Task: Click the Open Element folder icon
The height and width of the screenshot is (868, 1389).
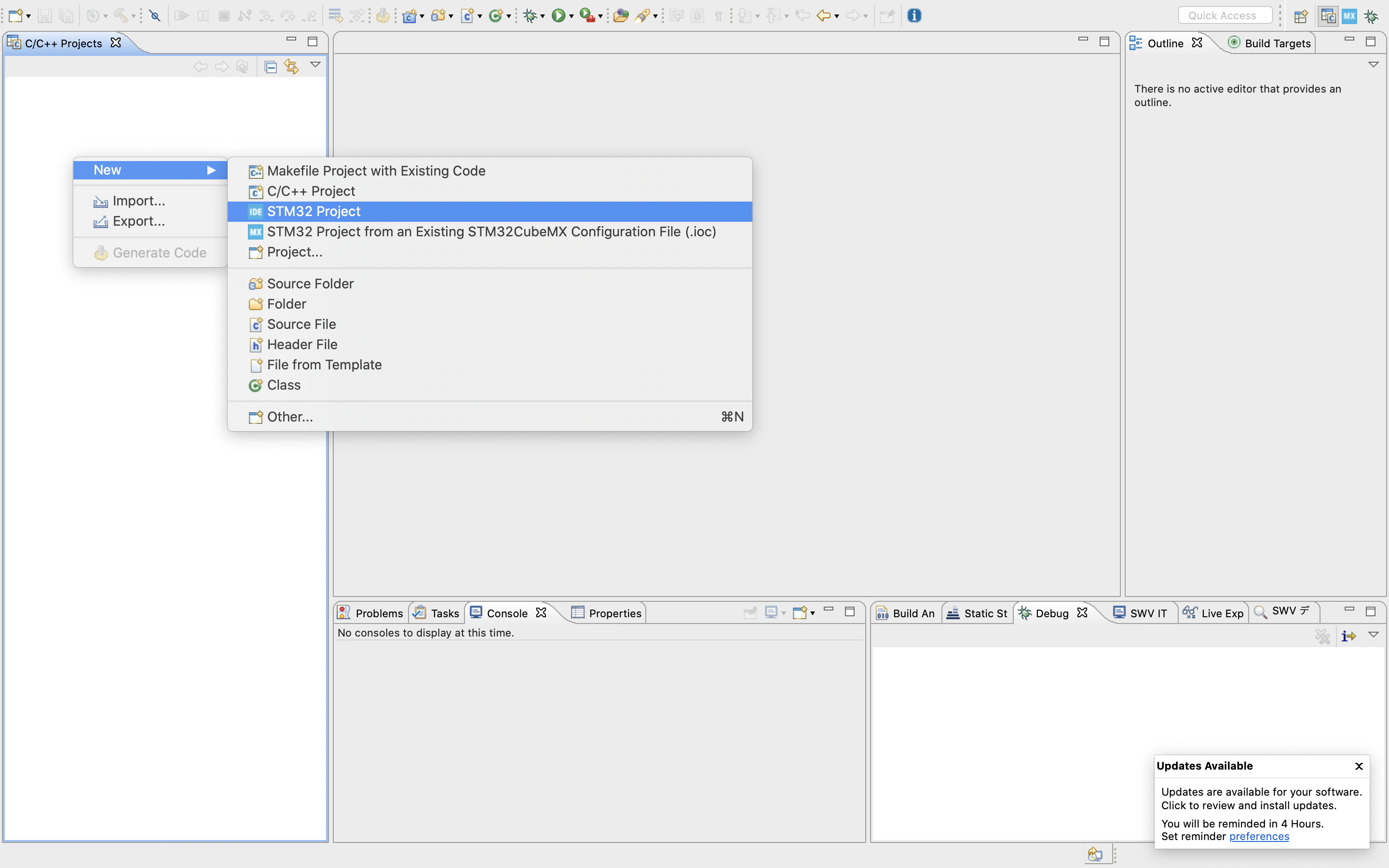Action: [x=620, y=16]
